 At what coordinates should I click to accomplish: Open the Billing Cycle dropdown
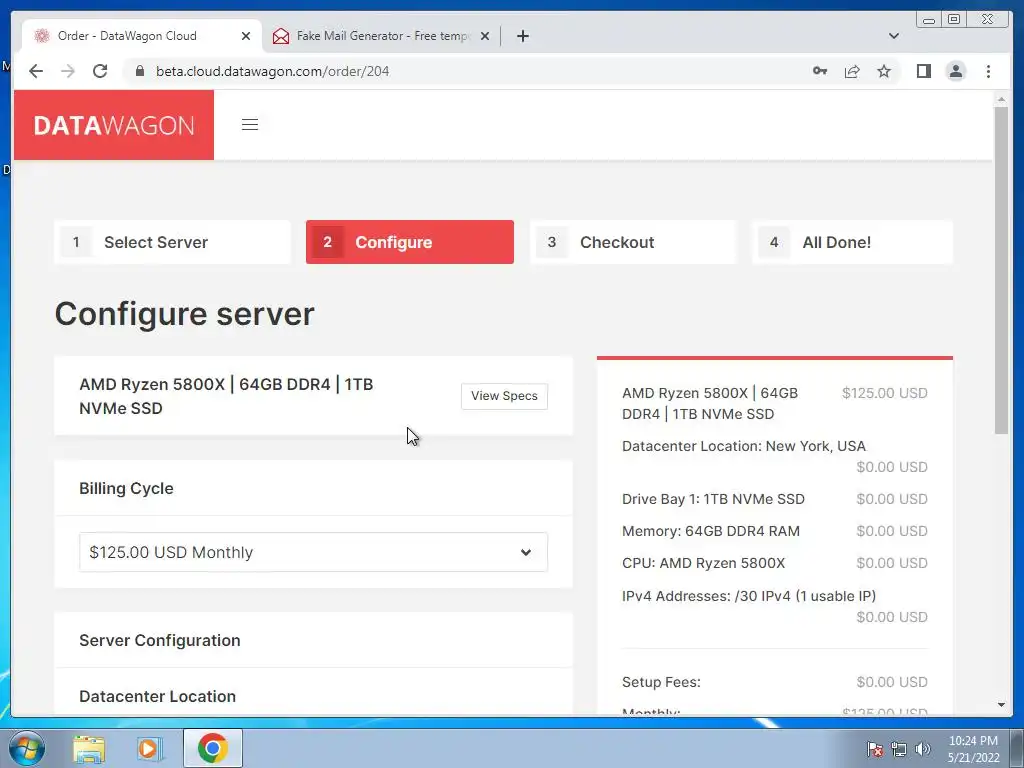(x=313, y=552)
